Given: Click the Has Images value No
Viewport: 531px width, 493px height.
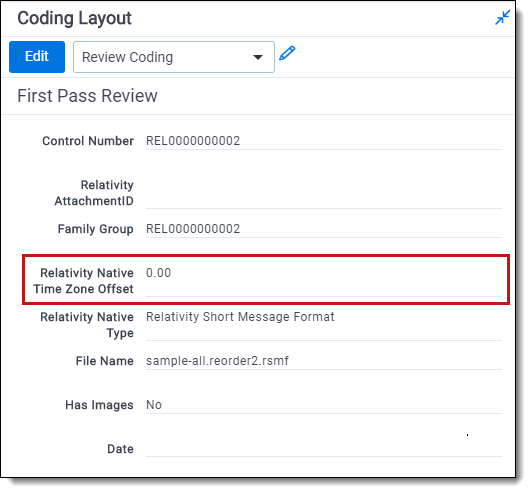Looking at the screenshot, I should (x=154, y=405).
